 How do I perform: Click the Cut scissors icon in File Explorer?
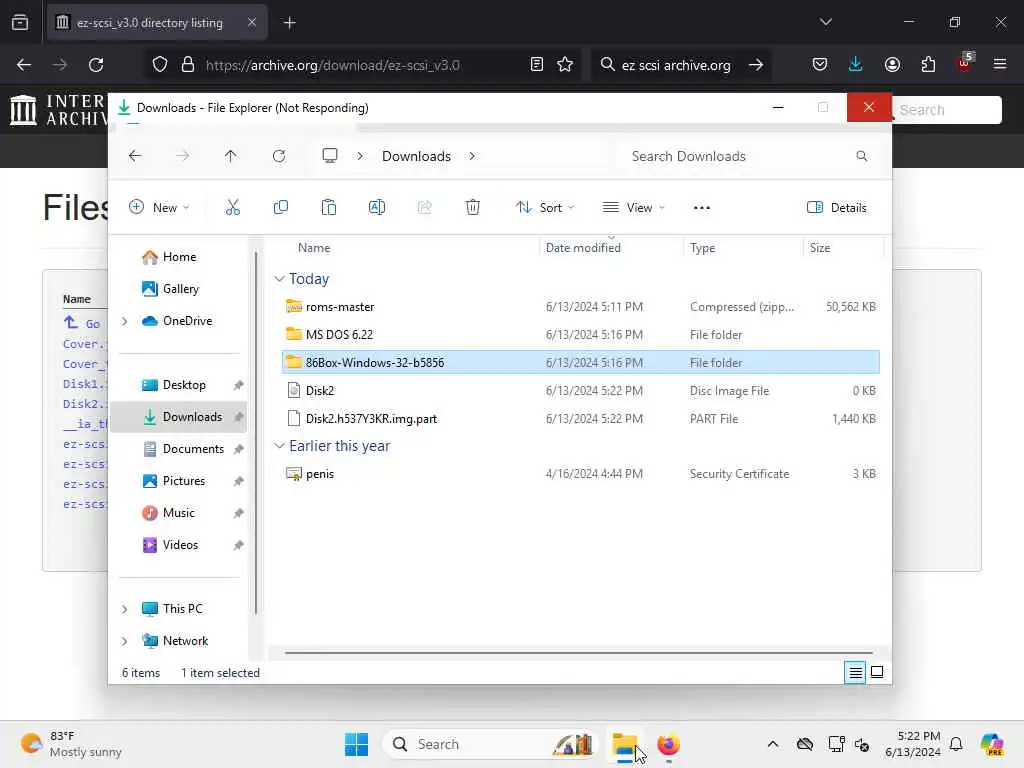click(x=232, y=208)
